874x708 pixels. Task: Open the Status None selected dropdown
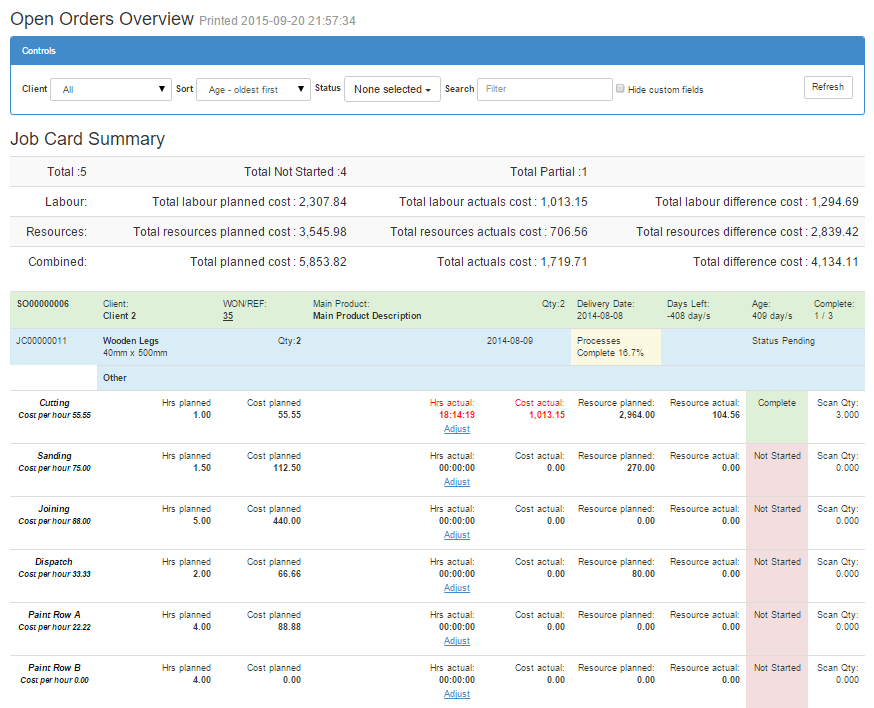point(392,89)
